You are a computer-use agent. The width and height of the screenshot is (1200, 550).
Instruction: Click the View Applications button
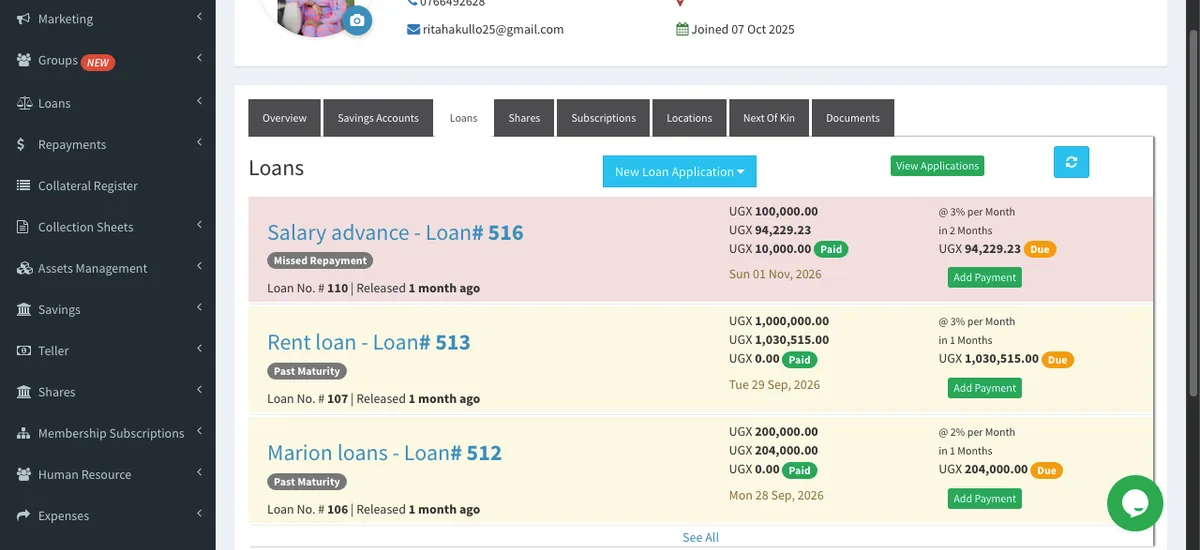point(937,166)
